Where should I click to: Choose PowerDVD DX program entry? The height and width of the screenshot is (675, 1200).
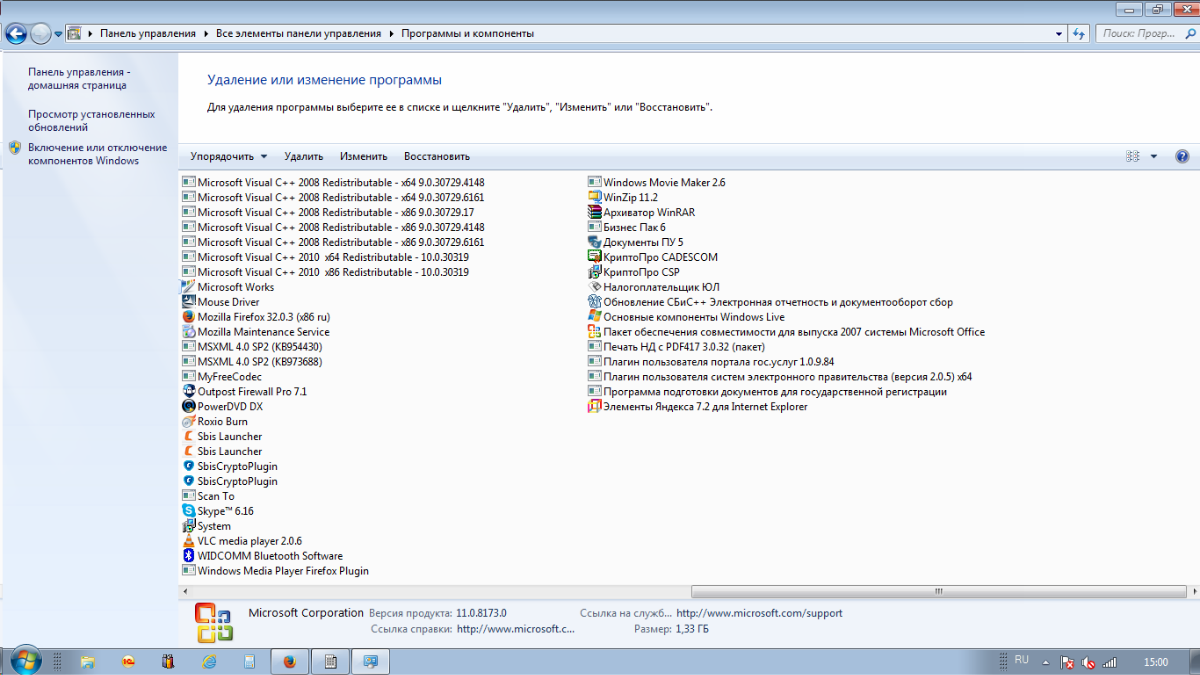point(230,407)
